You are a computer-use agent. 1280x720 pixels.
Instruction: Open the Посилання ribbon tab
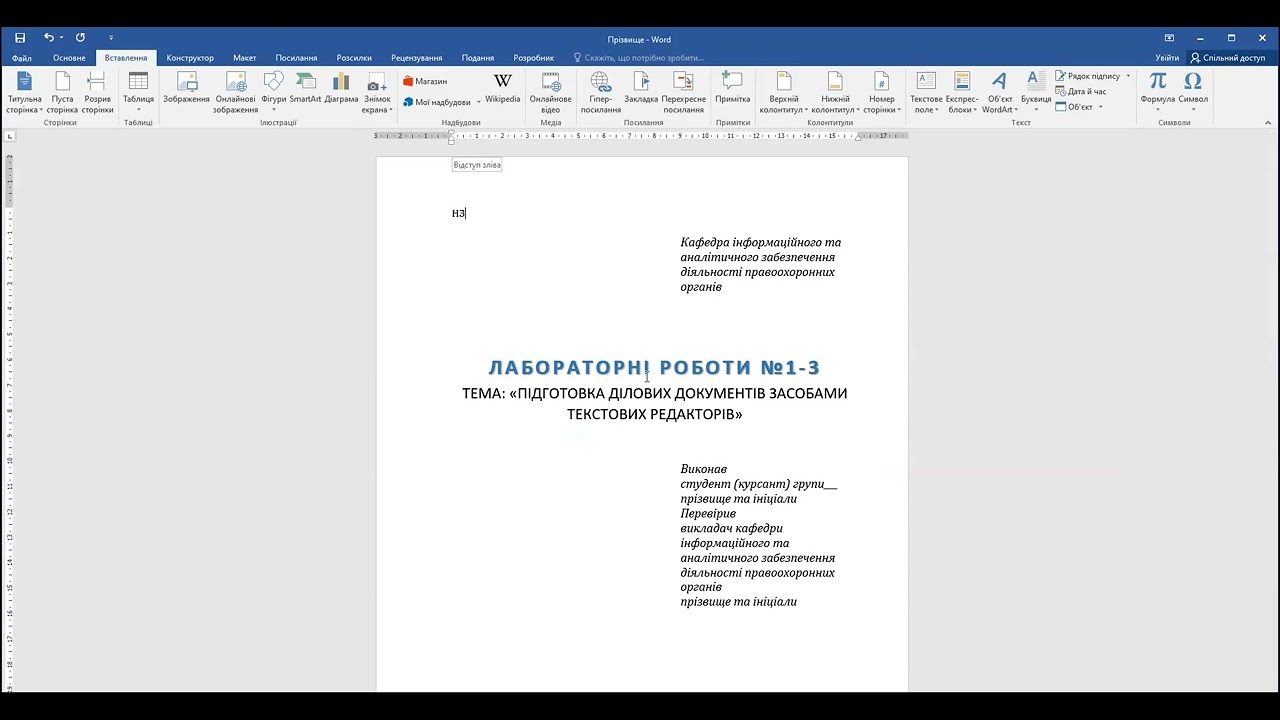click(x=297, y=58)
